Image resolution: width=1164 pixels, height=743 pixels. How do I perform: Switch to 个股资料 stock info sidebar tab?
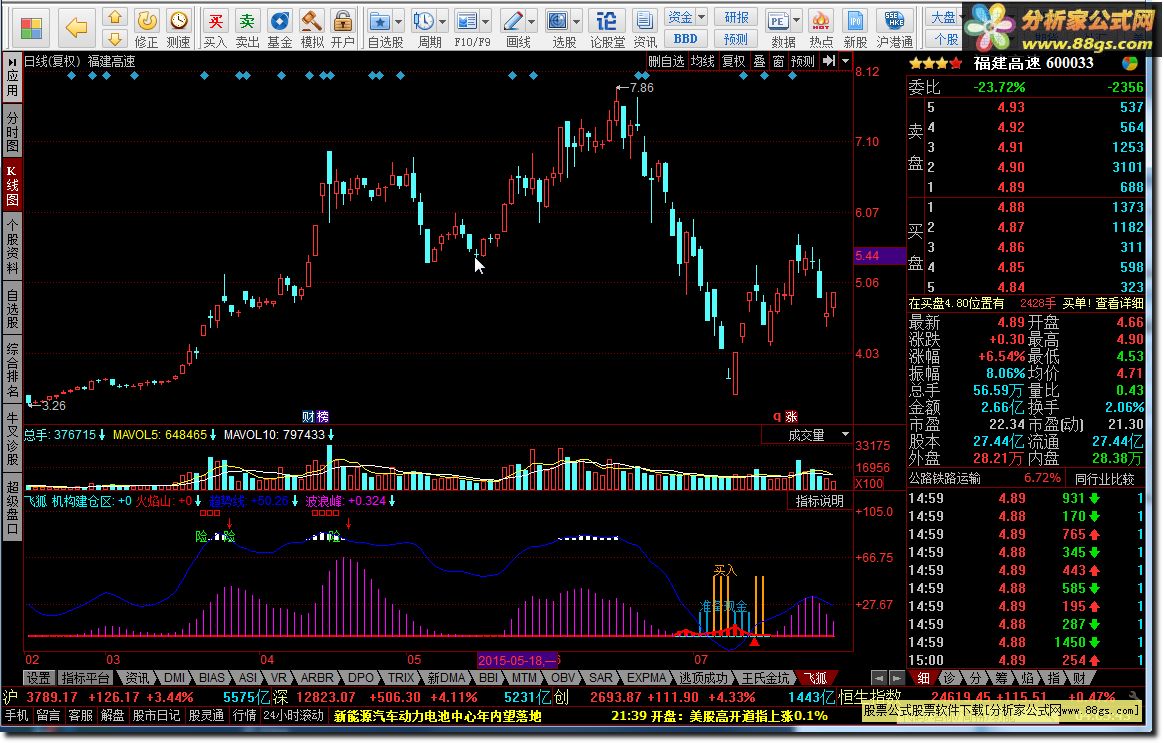point(12,246)
